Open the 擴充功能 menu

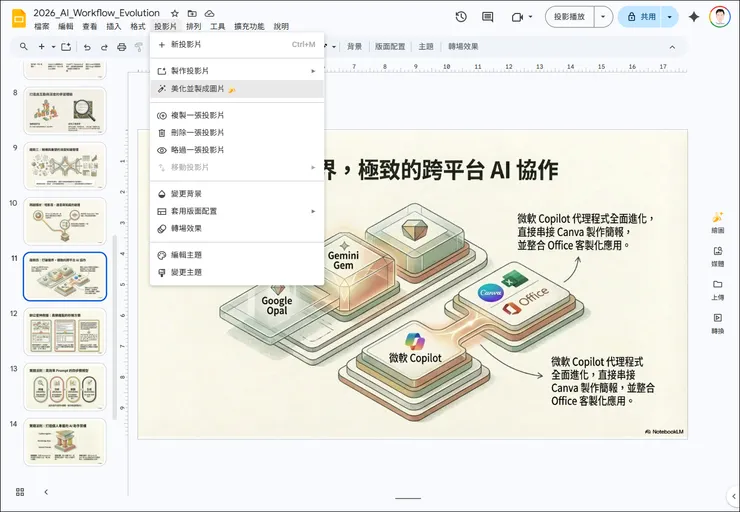click(249, 26)
